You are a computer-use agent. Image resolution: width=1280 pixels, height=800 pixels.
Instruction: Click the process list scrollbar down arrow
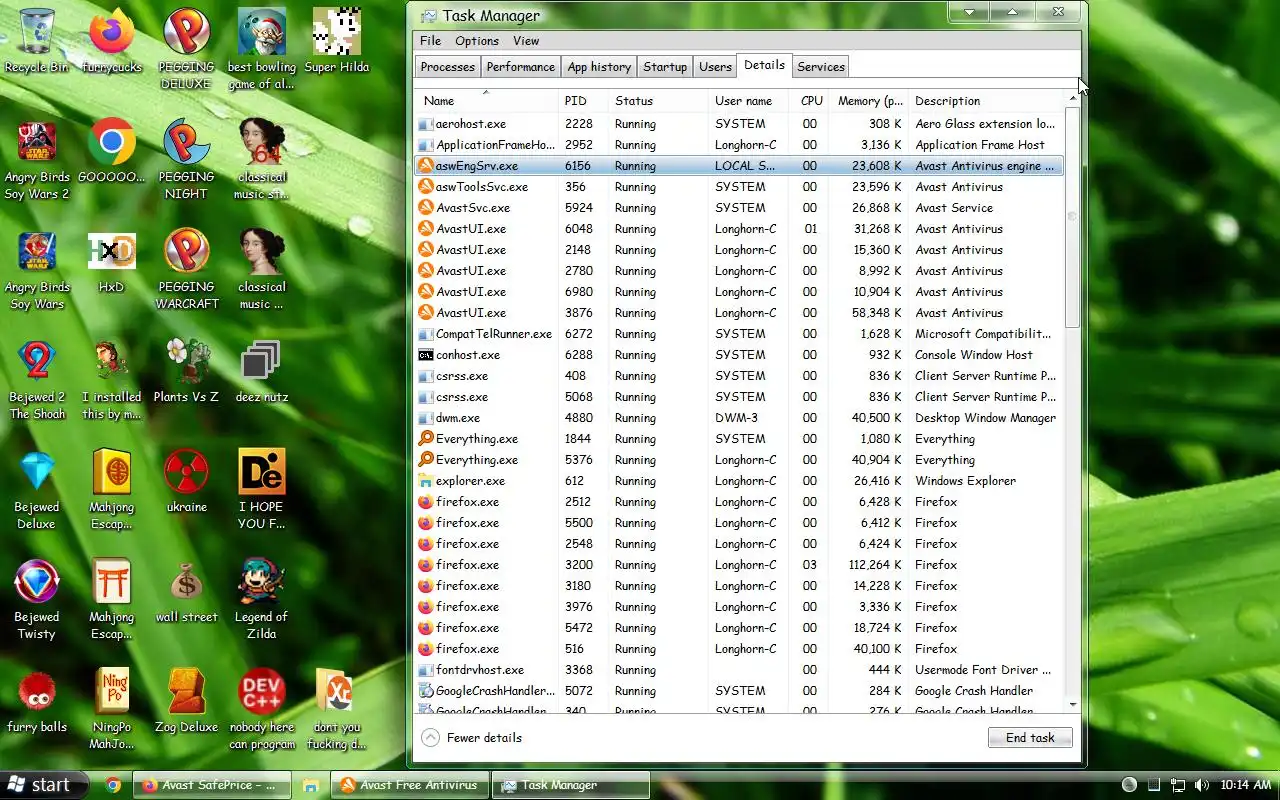[1073, 705]
